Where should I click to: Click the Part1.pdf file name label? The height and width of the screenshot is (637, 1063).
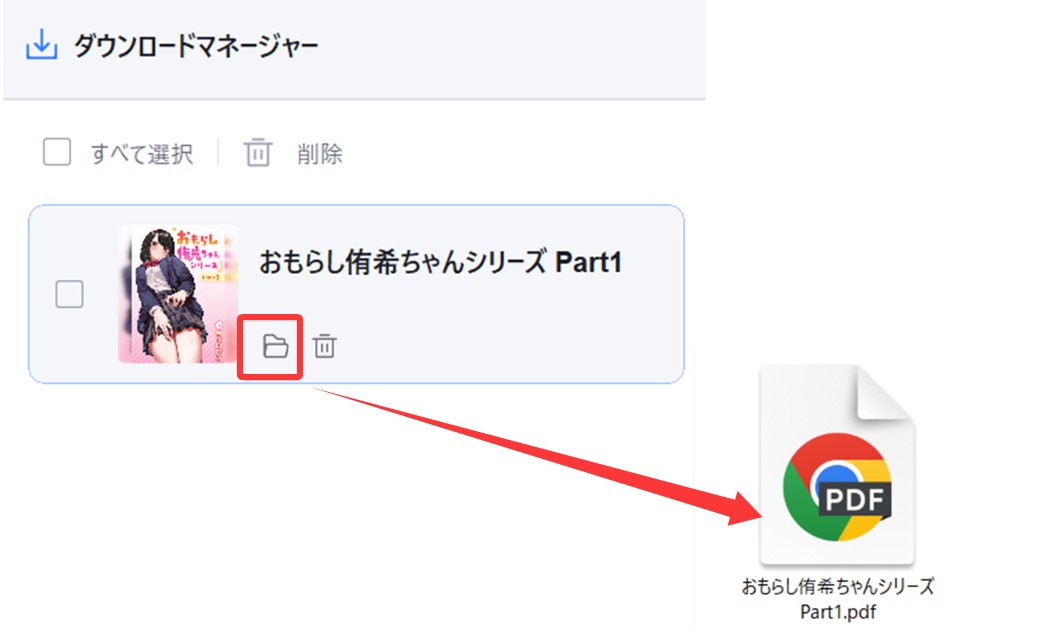[x=837, y=598]
